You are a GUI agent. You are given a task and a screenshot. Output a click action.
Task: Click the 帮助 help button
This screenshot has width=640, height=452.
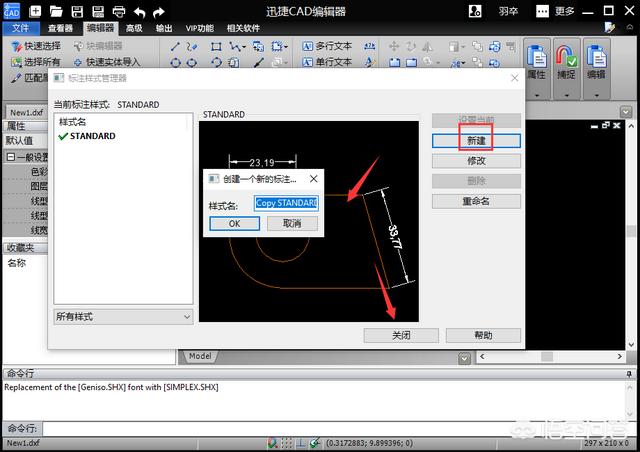(x=483, y=335)
